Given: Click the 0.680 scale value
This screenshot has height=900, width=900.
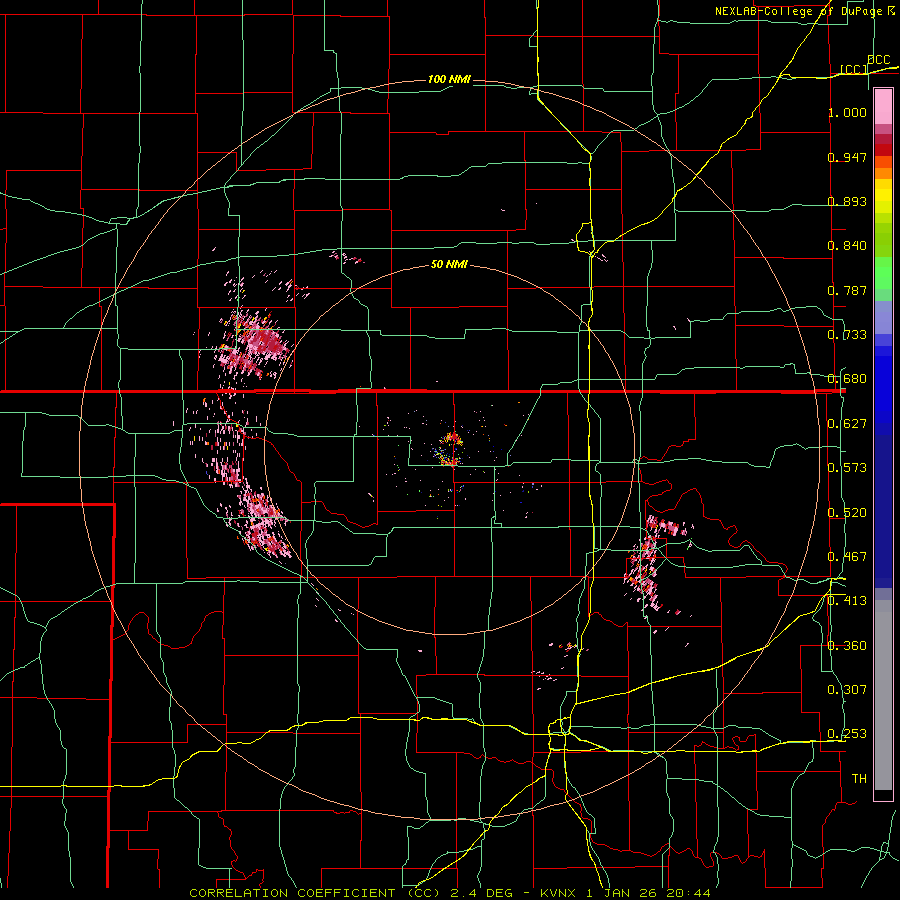Looking at the screenshot, I should pos(847,379).
